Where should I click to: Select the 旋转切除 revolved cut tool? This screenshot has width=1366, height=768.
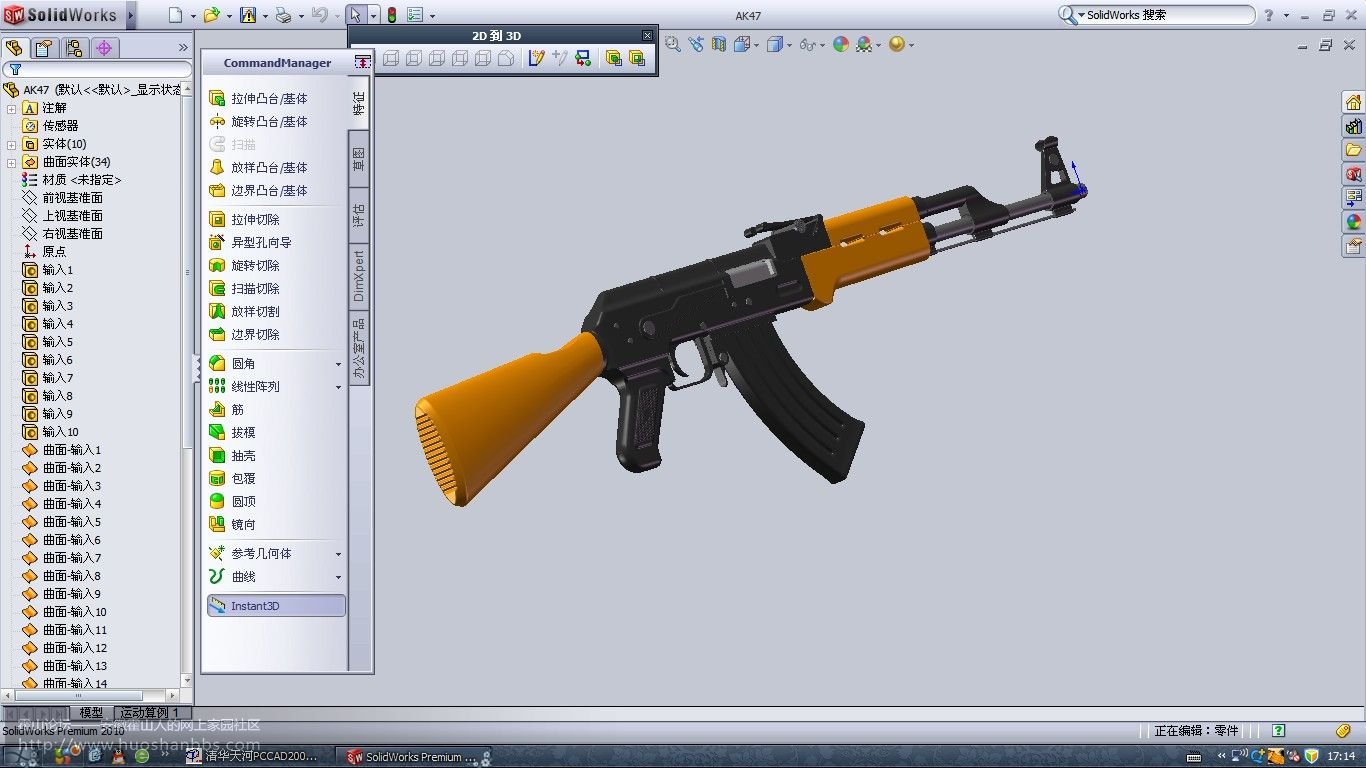254,265
